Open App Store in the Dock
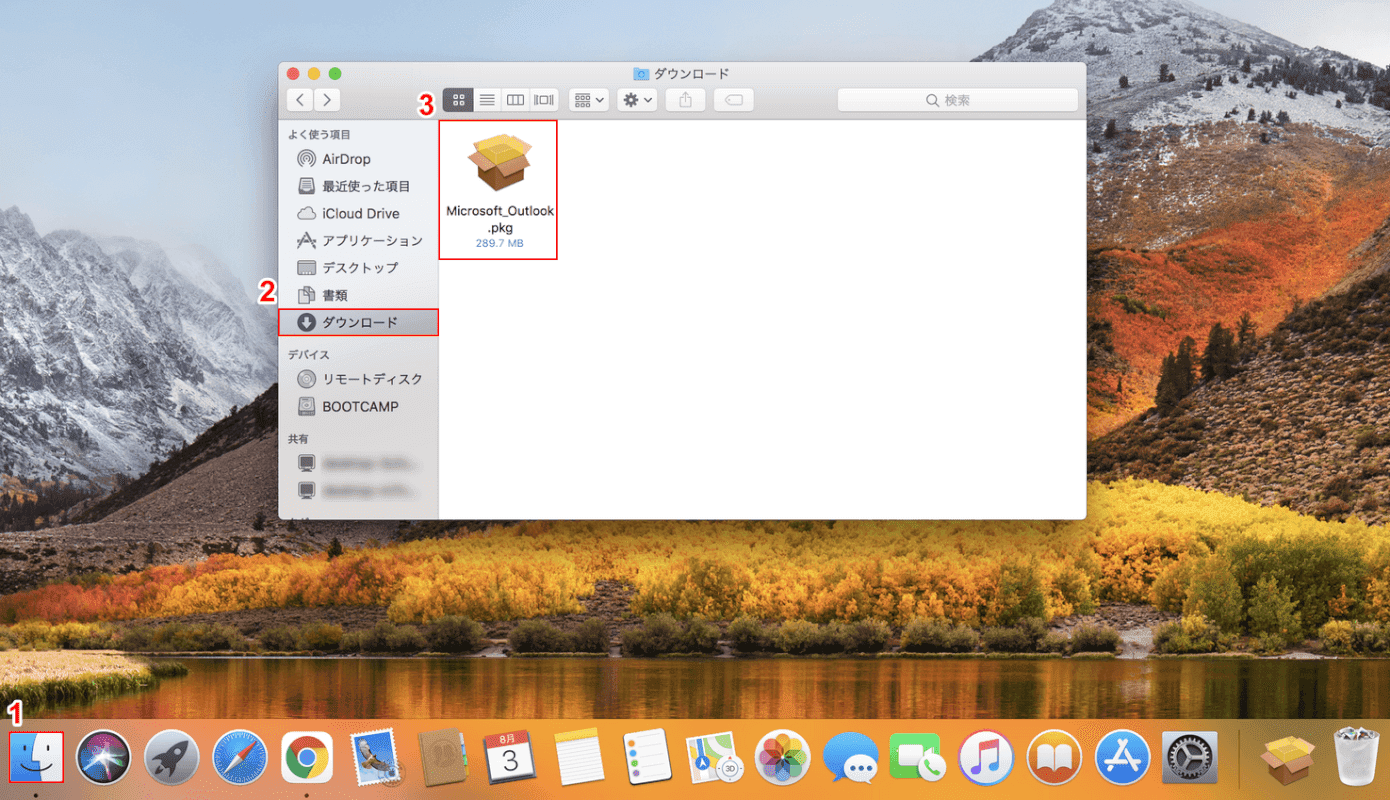 (1122, 757)
